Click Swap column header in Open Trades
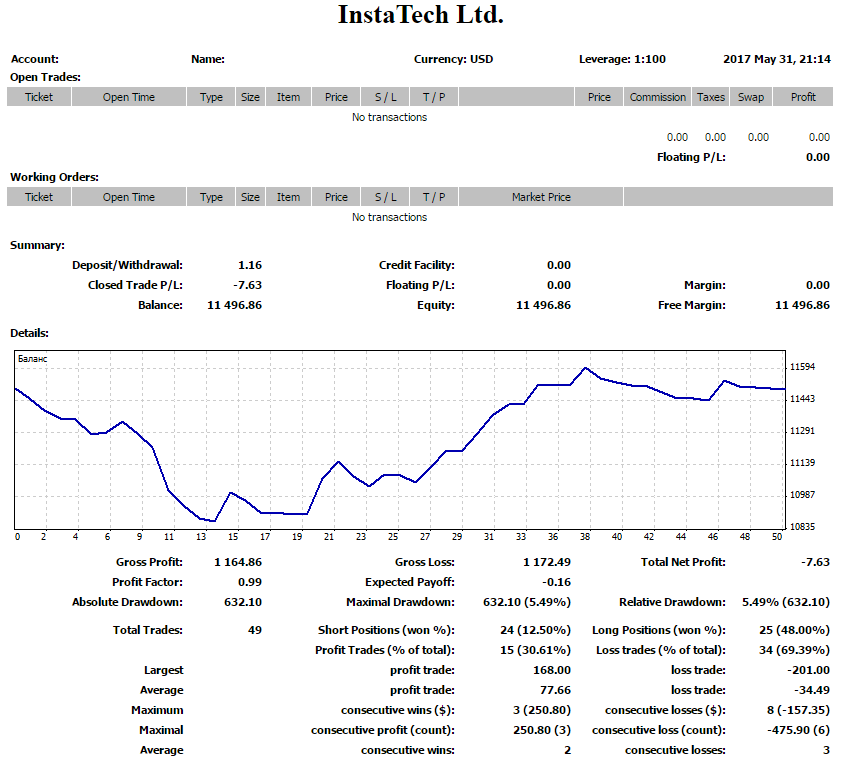This screenshot has width=843, height=766. (x=751, y=97)
